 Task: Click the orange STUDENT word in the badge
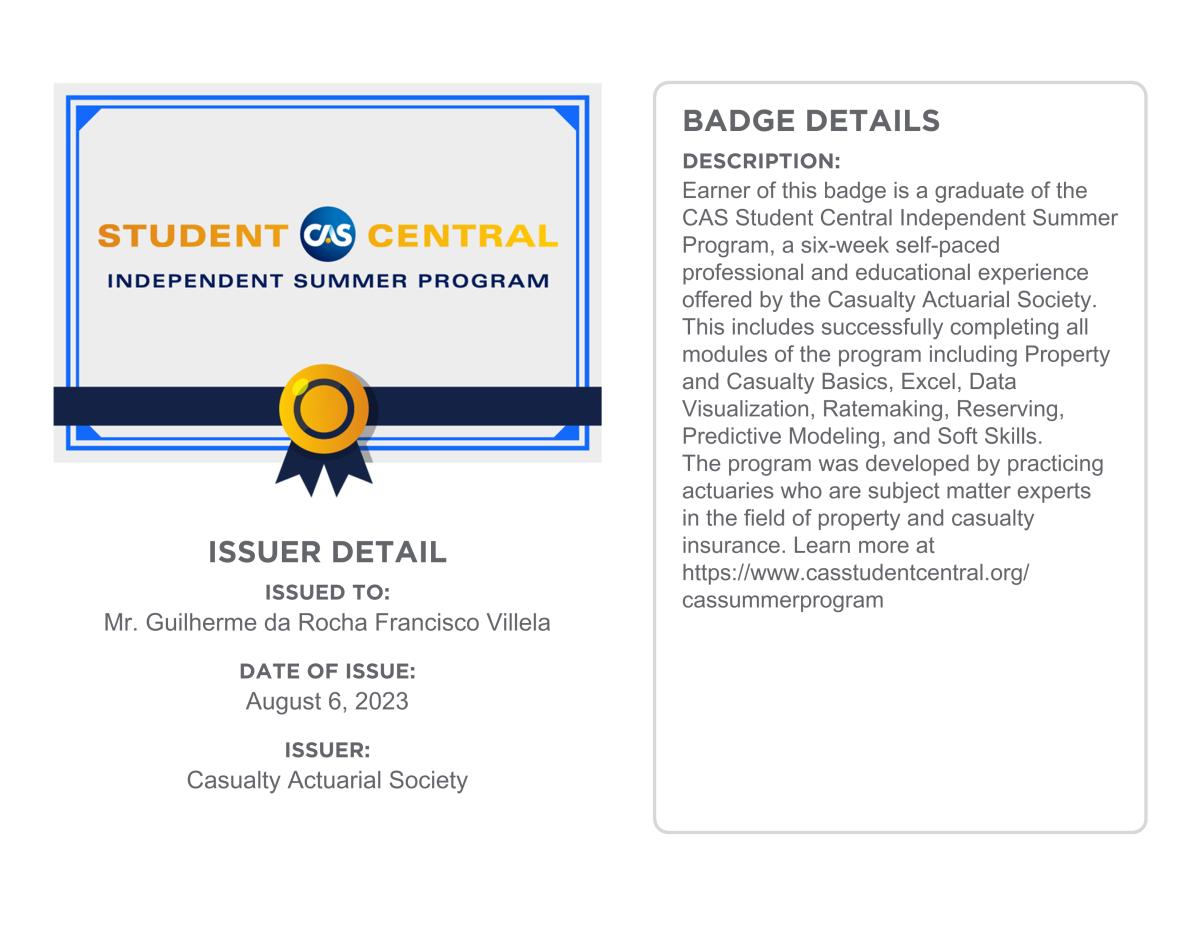coord(193,236)
